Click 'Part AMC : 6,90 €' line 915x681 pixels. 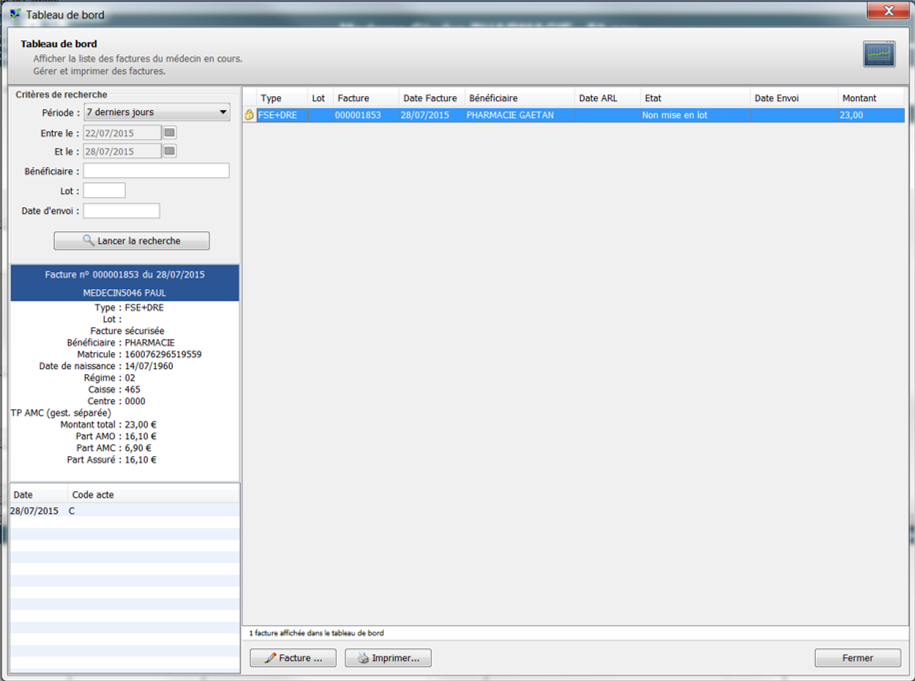114,448
